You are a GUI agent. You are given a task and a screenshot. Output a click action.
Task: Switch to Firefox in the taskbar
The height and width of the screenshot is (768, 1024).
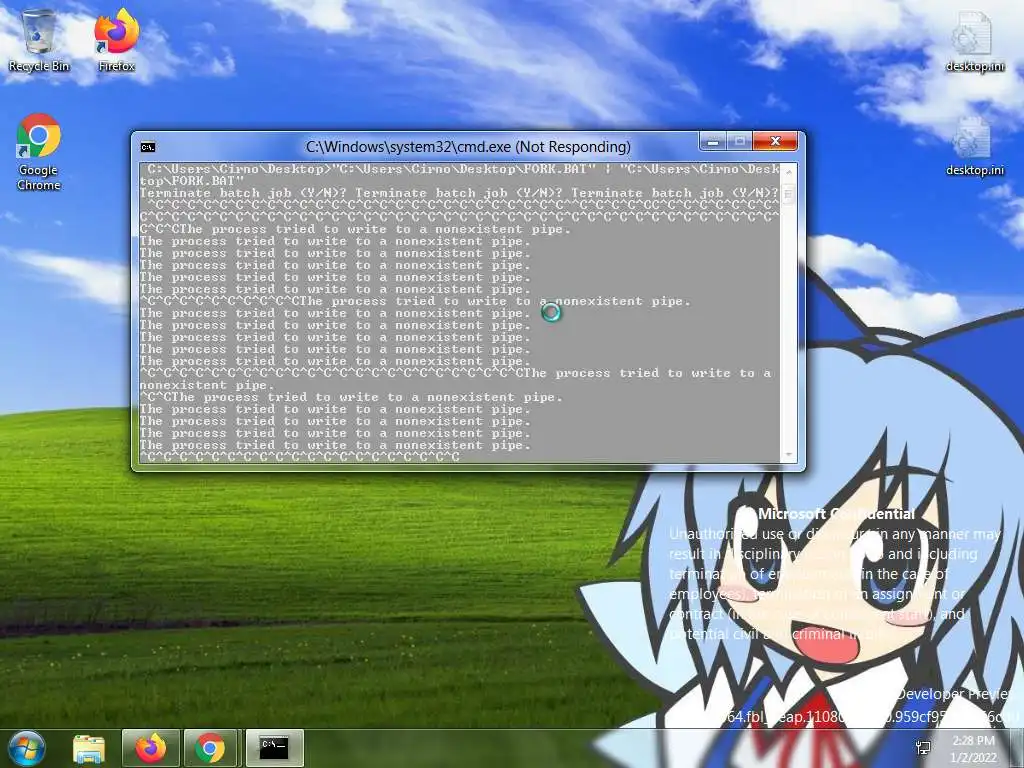click(x=150, y=748)
